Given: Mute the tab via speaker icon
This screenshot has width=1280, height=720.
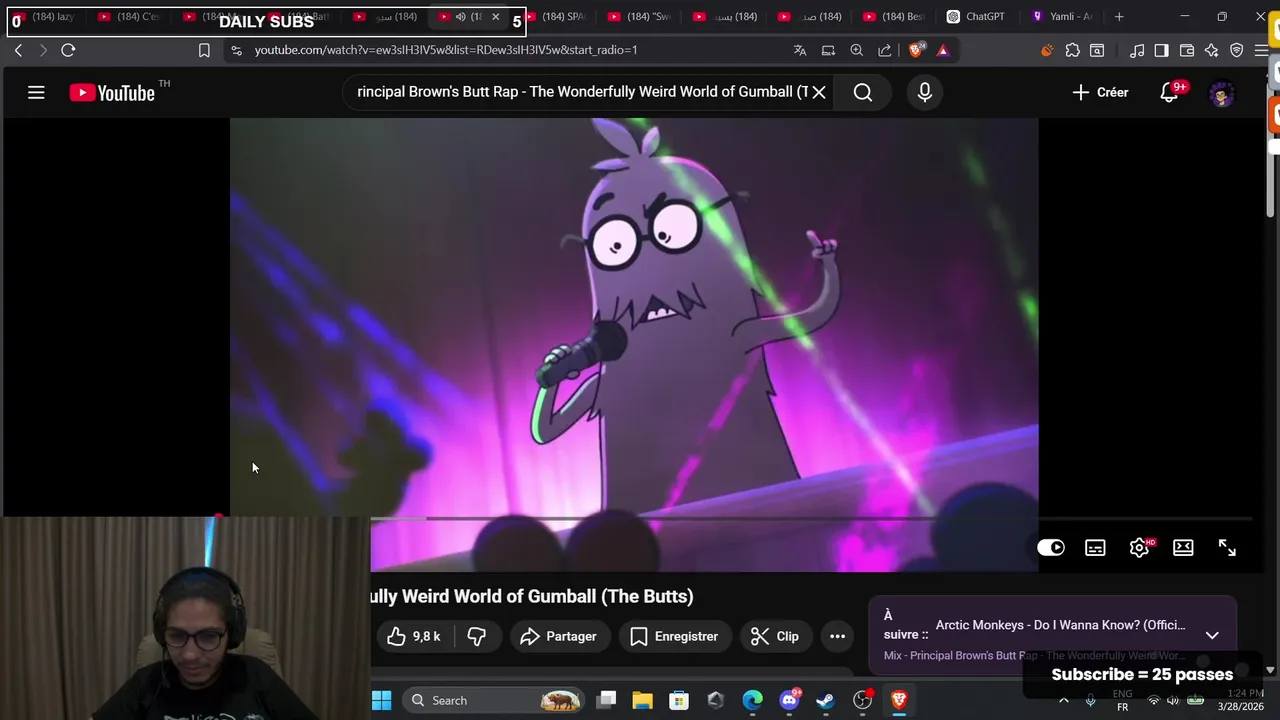Looking at the screenshot, I should click(461, 16).
